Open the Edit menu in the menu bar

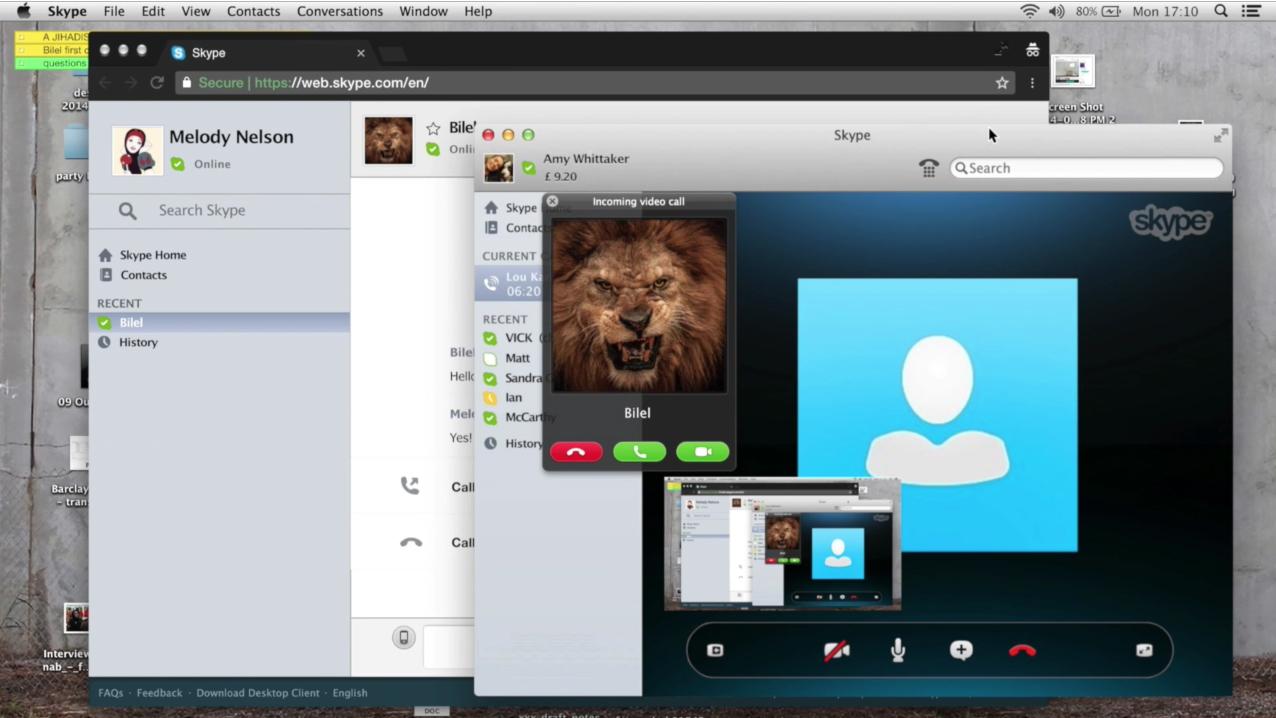[x=153, y=11]
